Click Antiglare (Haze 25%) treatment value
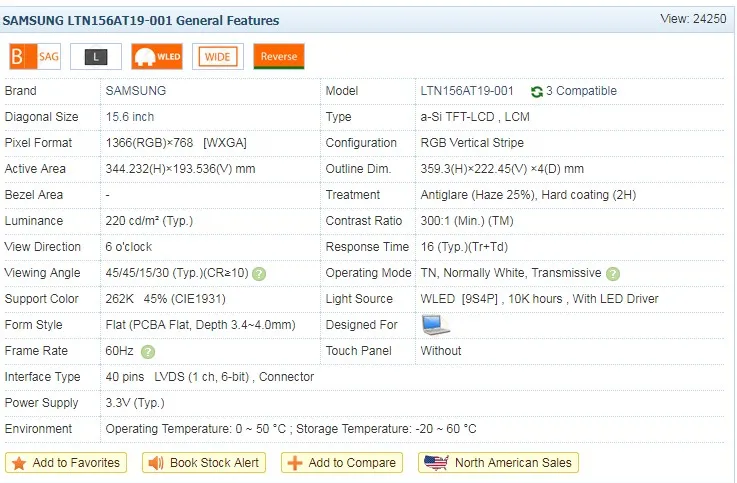 [528, 195]
